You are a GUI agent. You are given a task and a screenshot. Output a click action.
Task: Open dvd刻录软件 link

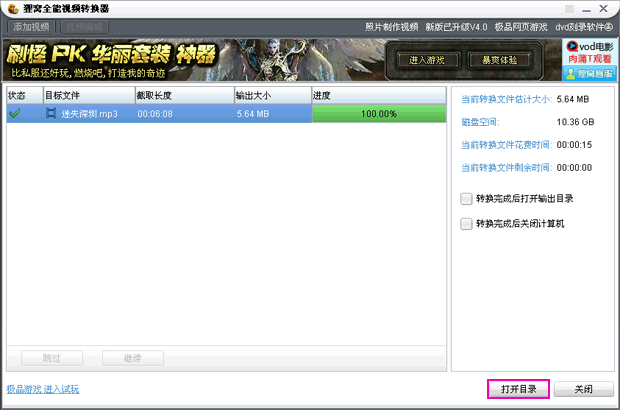[584, 27]
